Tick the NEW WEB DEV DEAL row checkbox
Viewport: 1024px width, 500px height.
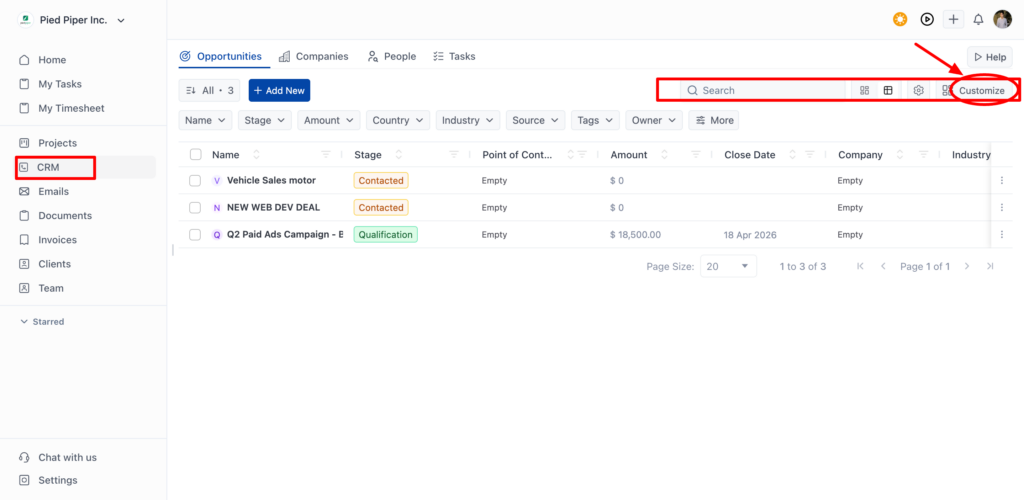point(195,208)
